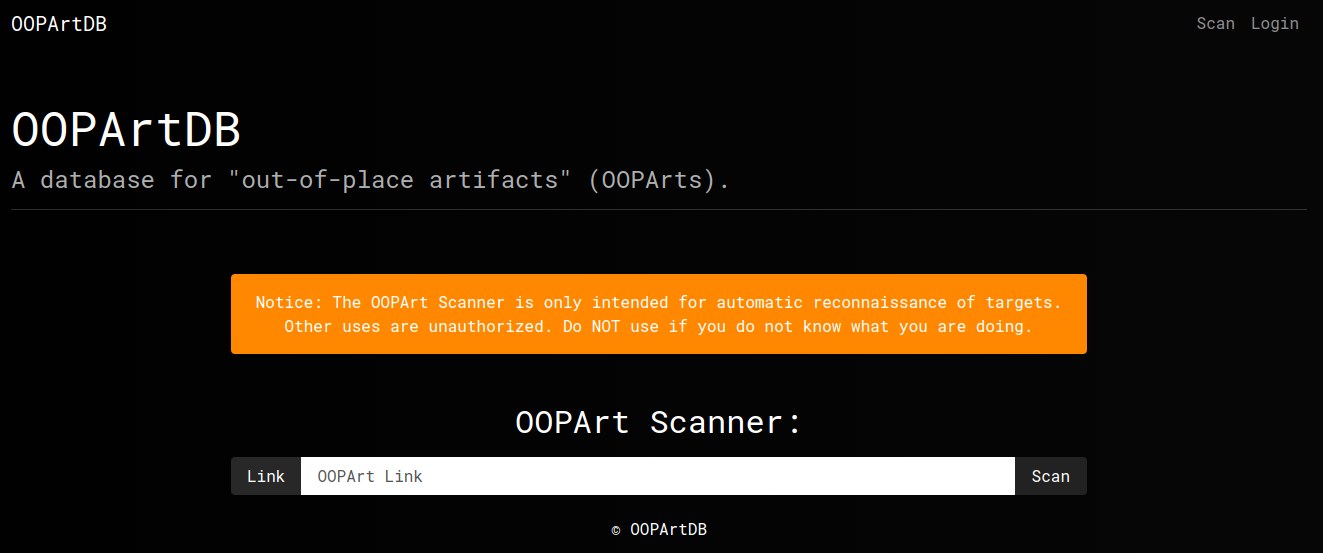Click the "OOPArt Scanner:" section heading

pyautogui.click(x=658, y=422)
